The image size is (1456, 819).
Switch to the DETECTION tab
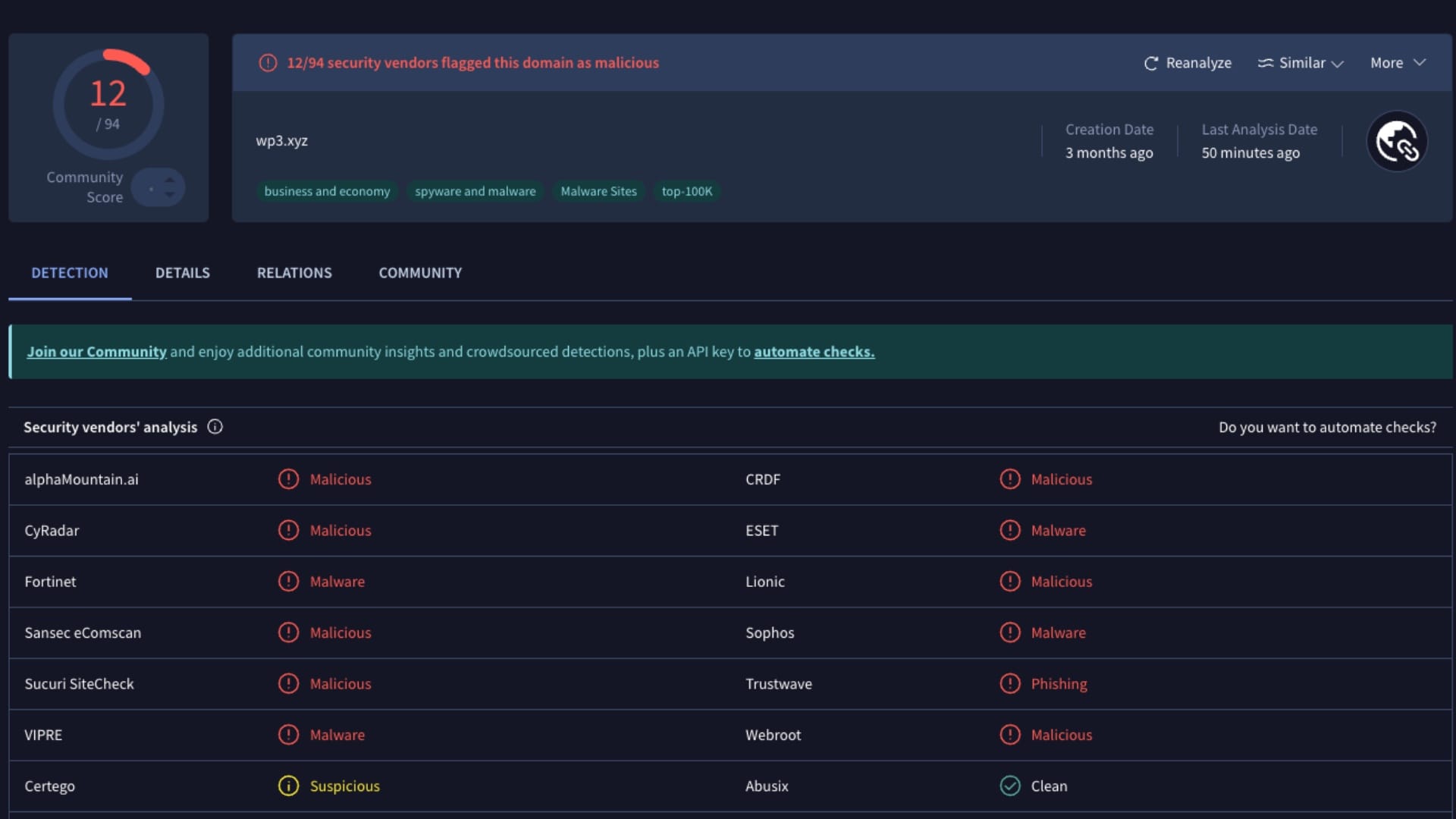tap(70, 273)
